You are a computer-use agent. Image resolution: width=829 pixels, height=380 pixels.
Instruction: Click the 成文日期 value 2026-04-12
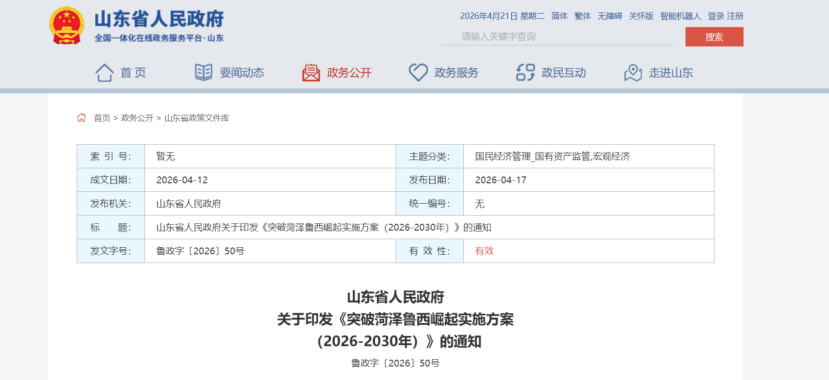[x=182, y=180]
